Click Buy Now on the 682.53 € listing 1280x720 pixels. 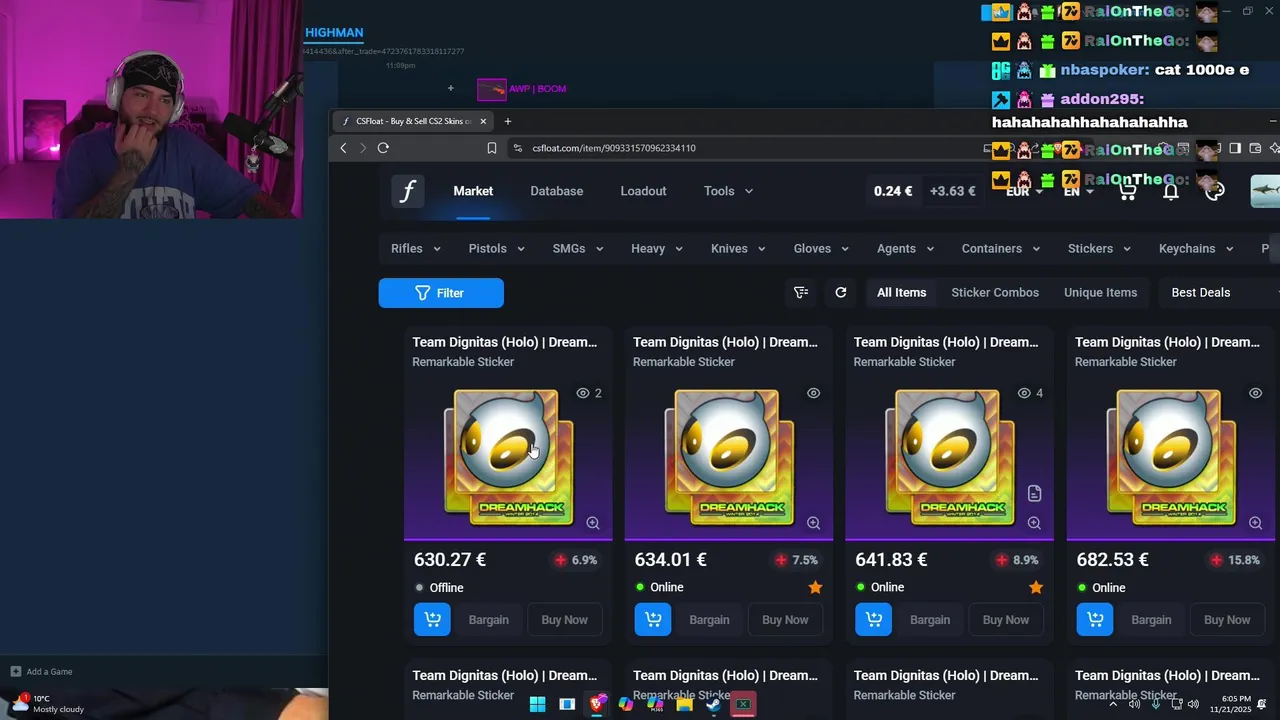point(1227,620)
